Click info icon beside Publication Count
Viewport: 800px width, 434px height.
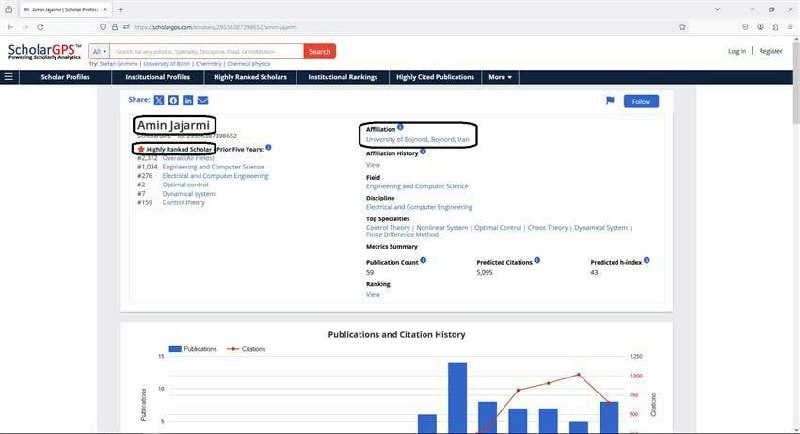click(423, 260)
